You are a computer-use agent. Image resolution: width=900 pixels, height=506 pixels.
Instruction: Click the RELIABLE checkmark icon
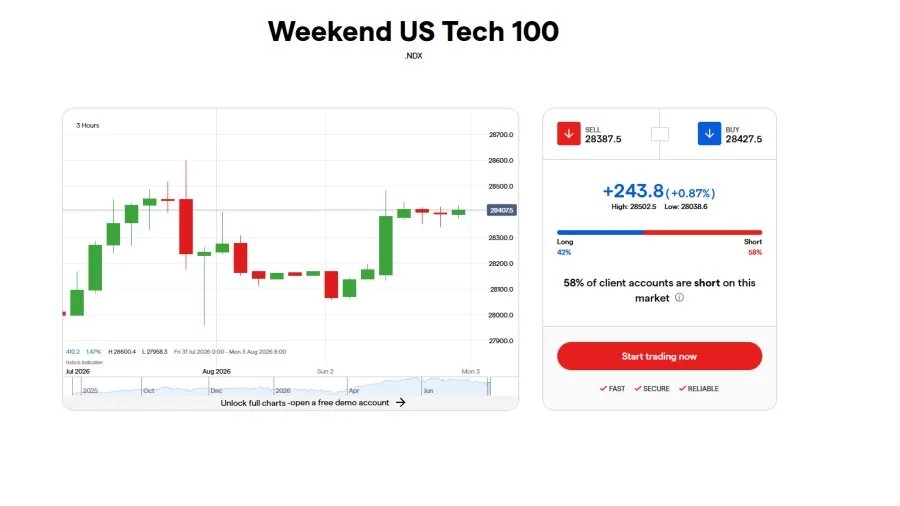click(x=682, y=388)
